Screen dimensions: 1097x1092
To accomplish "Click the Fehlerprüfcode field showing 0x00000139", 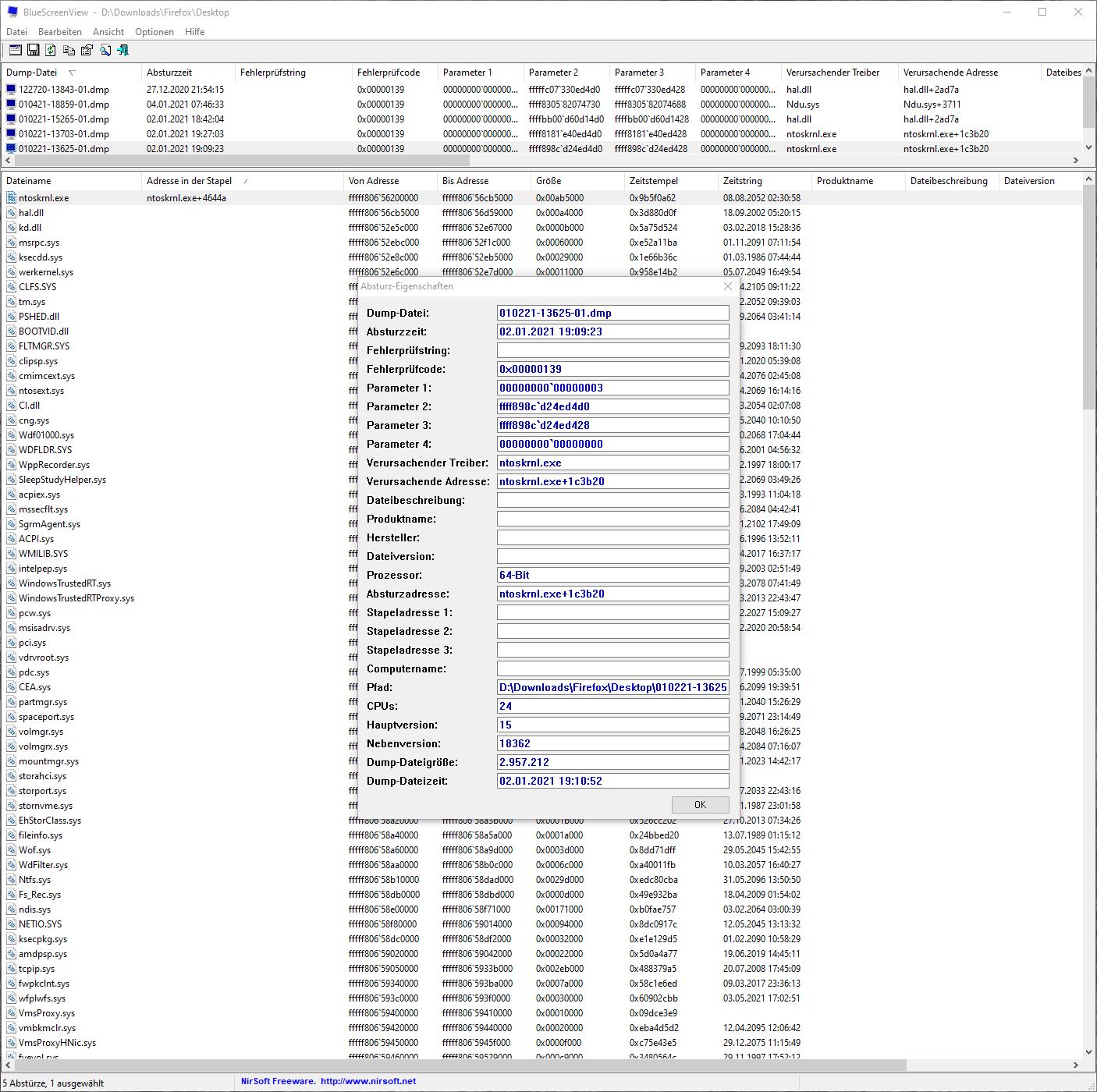I will [612, 369].
